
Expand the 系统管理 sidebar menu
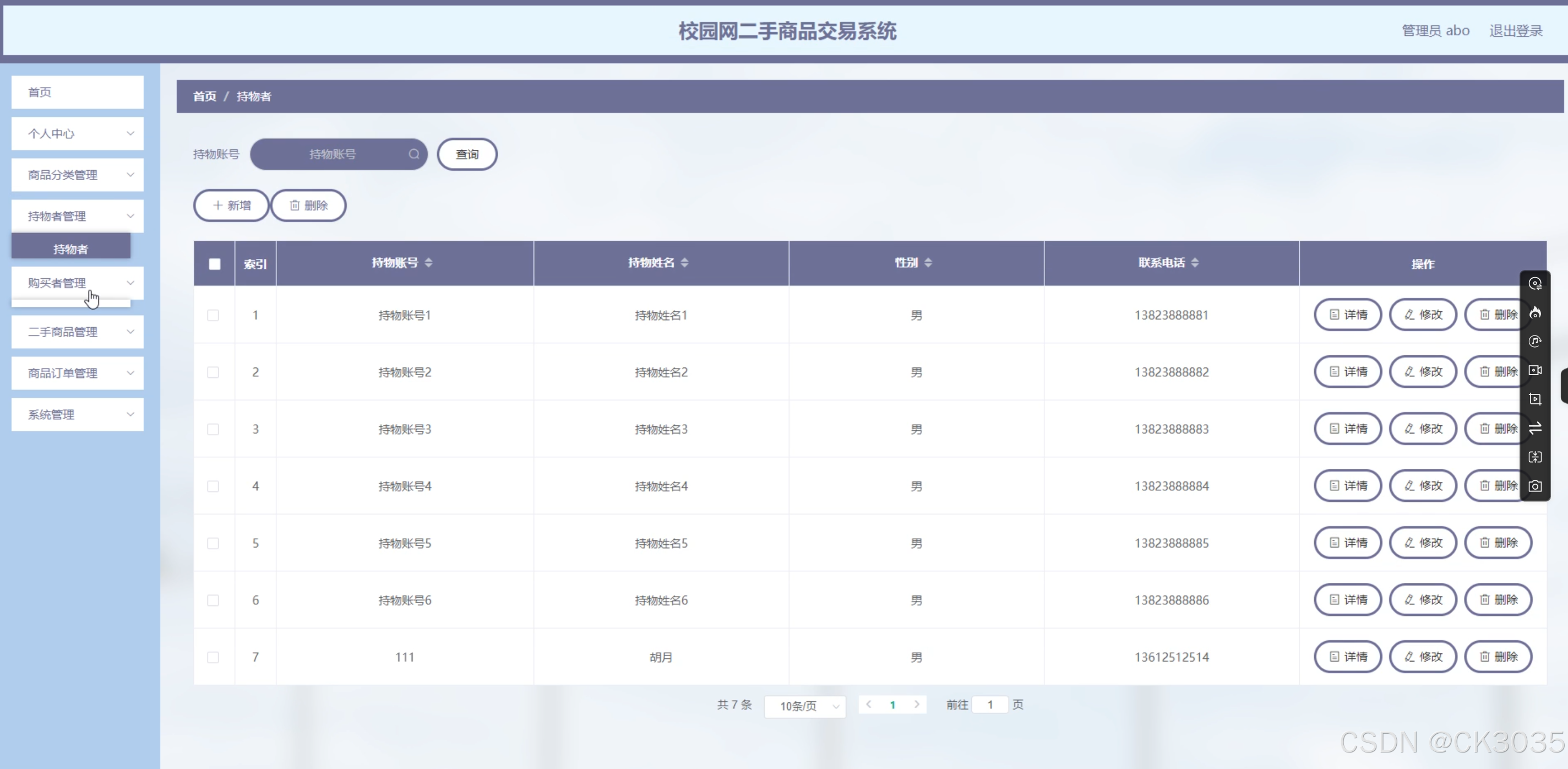(77, 415)
